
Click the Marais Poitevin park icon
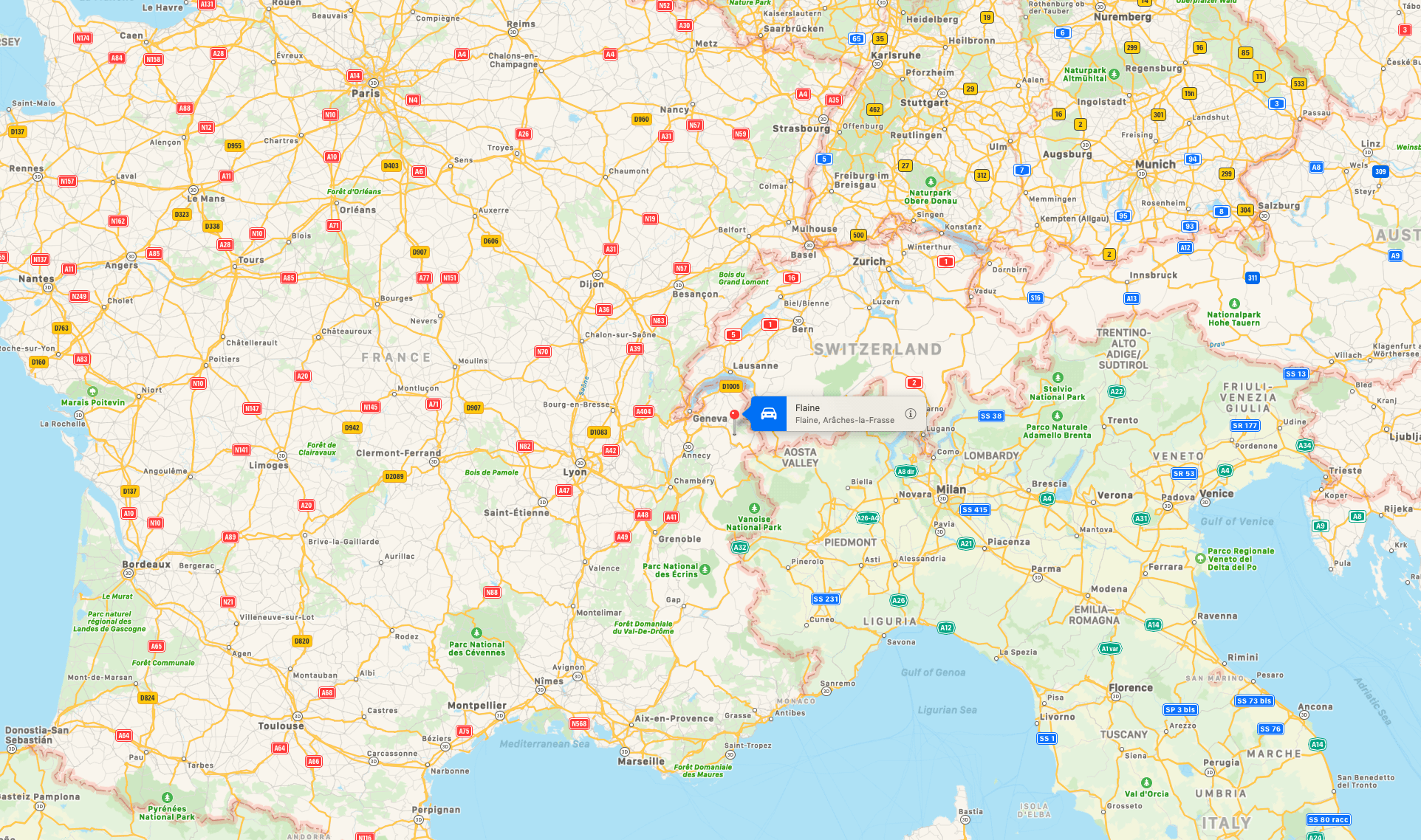point(92,392)
